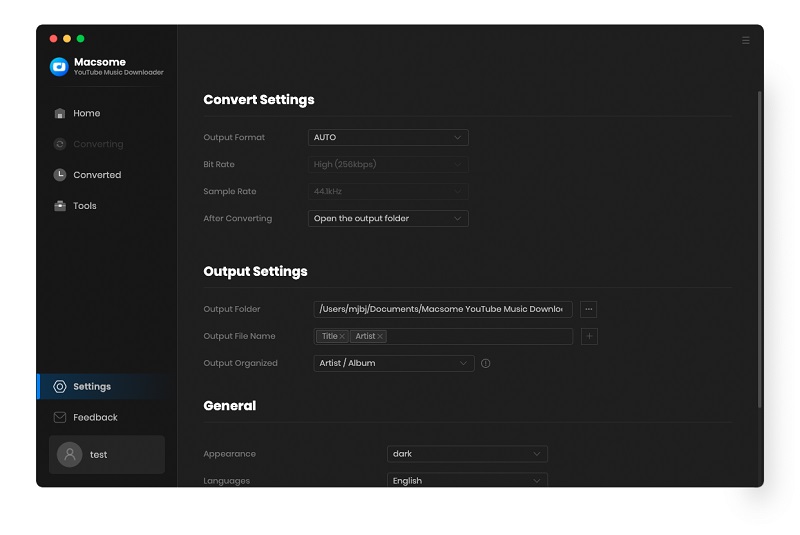Click the Settings gear icon in sidebar
Screen dimensions: 800x535
point(60,387)
